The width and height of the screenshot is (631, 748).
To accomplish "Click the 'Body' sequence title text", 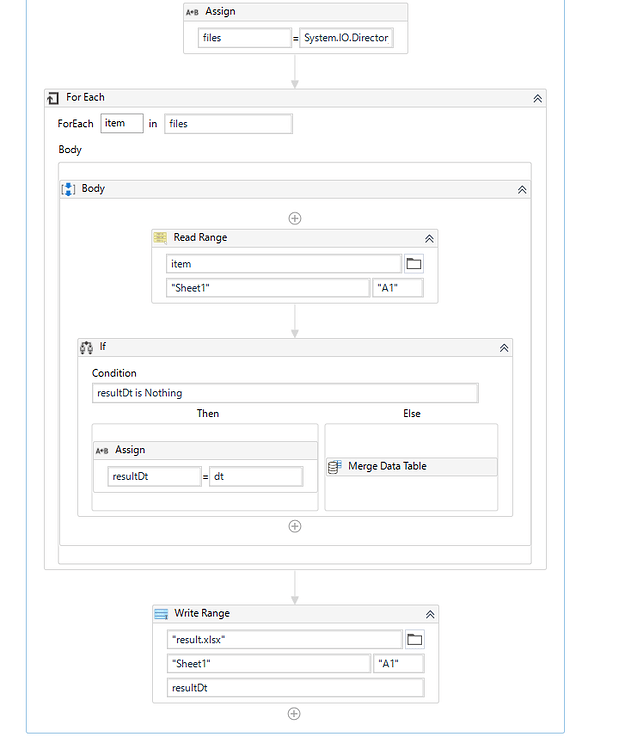I will pos(93,188).
